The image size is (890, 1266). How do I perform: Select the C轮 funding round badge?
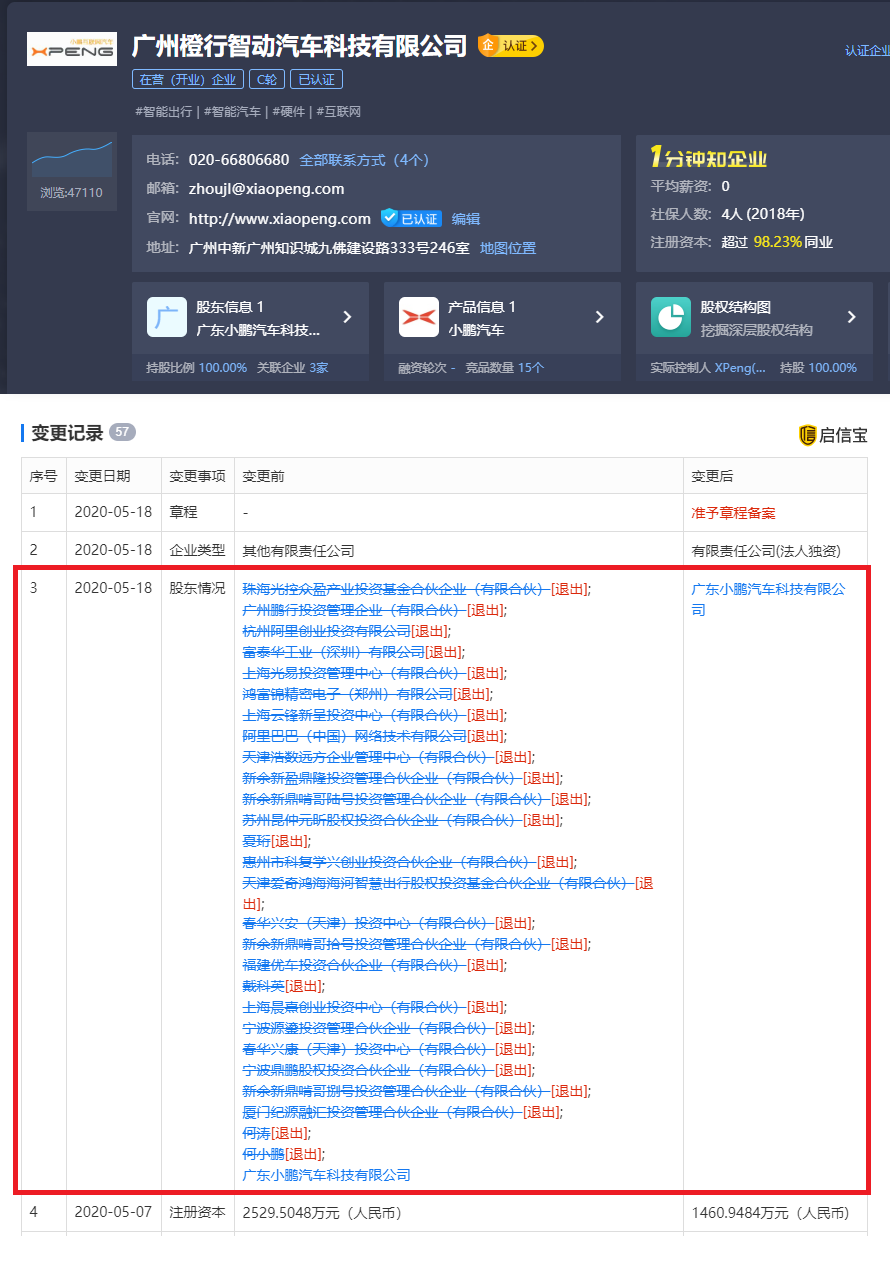coord(266,78)
